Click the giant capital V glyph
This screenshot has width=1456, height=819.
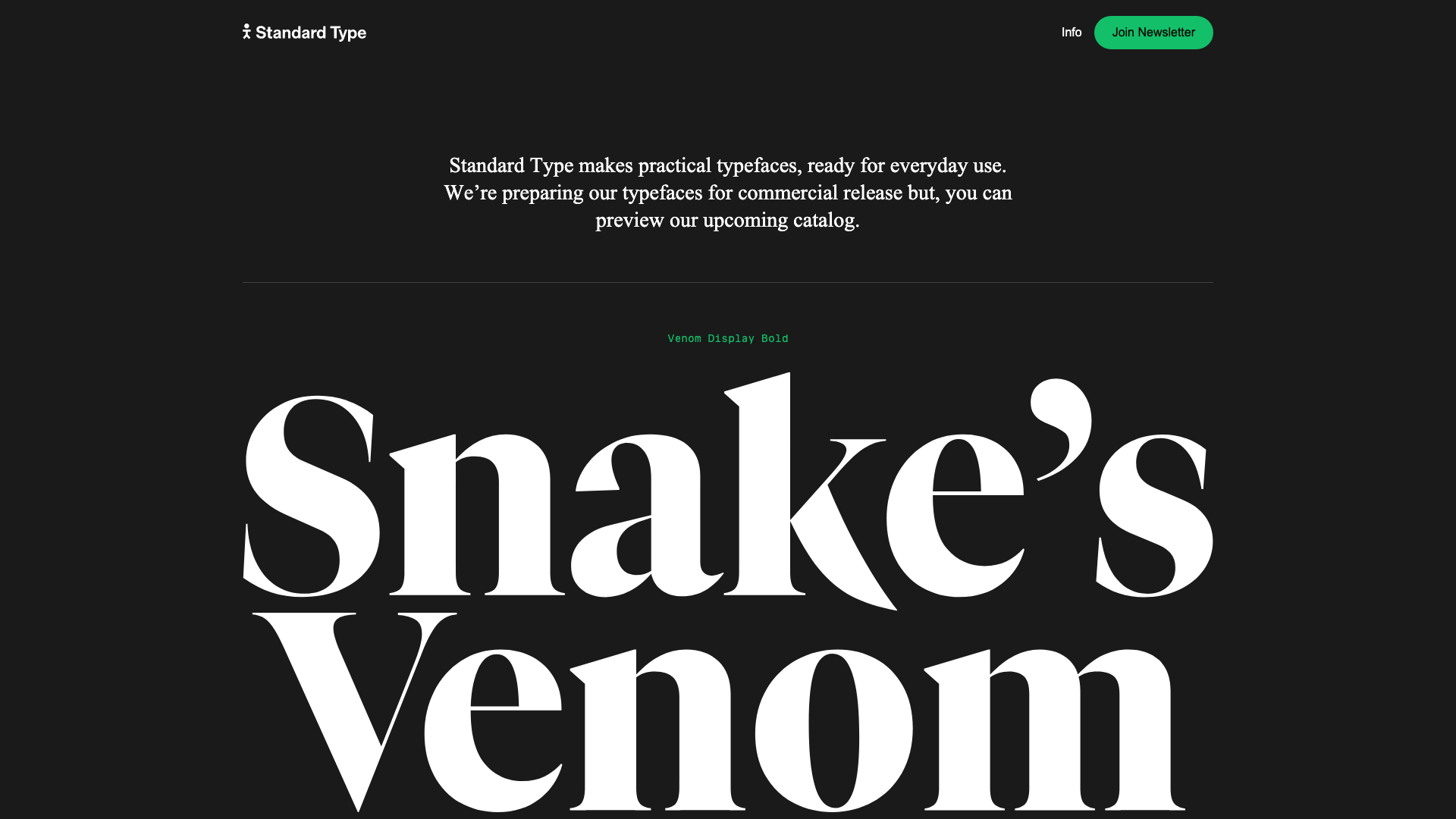point(354,711)
